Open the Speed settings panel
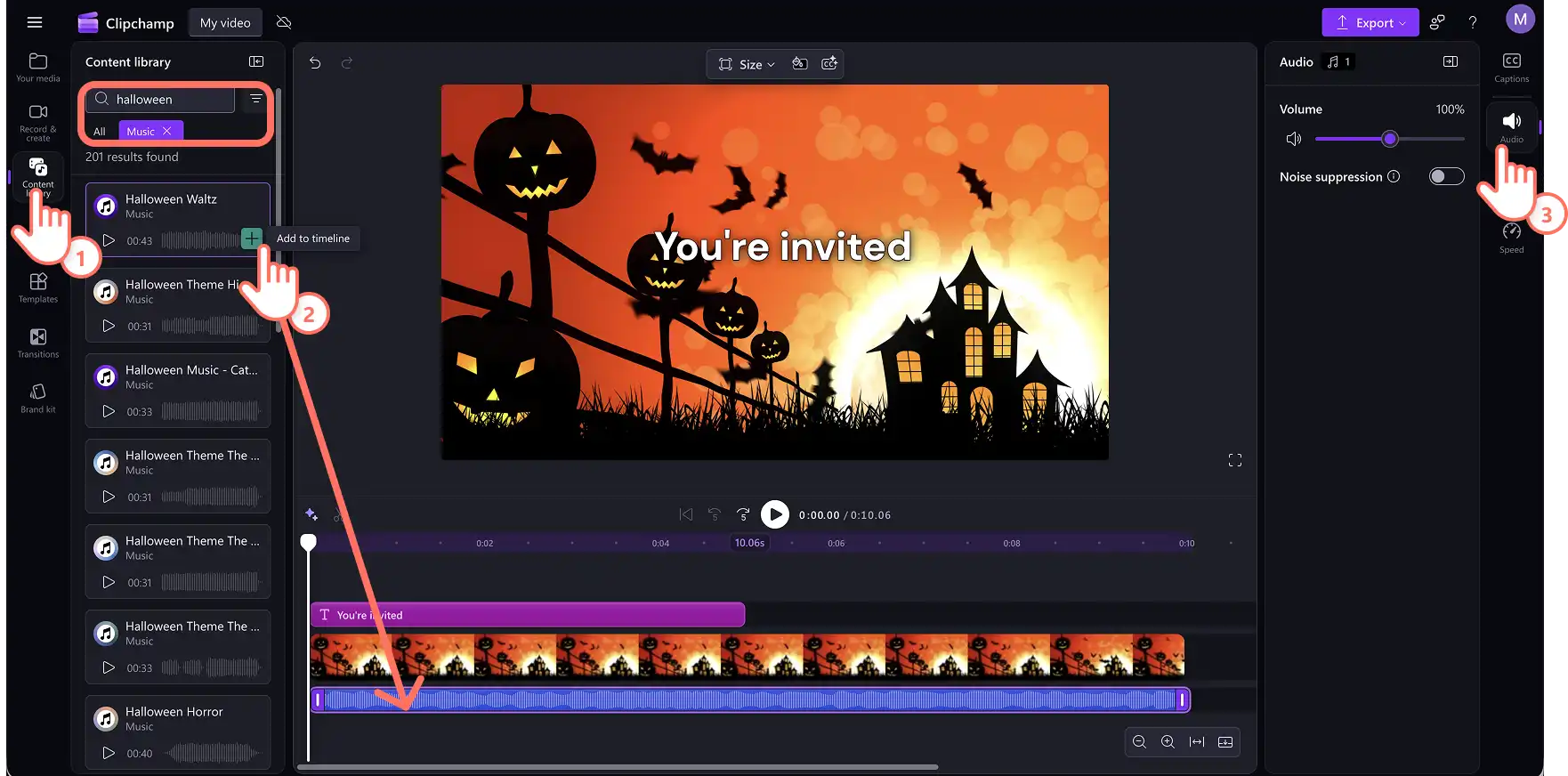This screenshot has height=776, width=1568. tap(1511, 238)
